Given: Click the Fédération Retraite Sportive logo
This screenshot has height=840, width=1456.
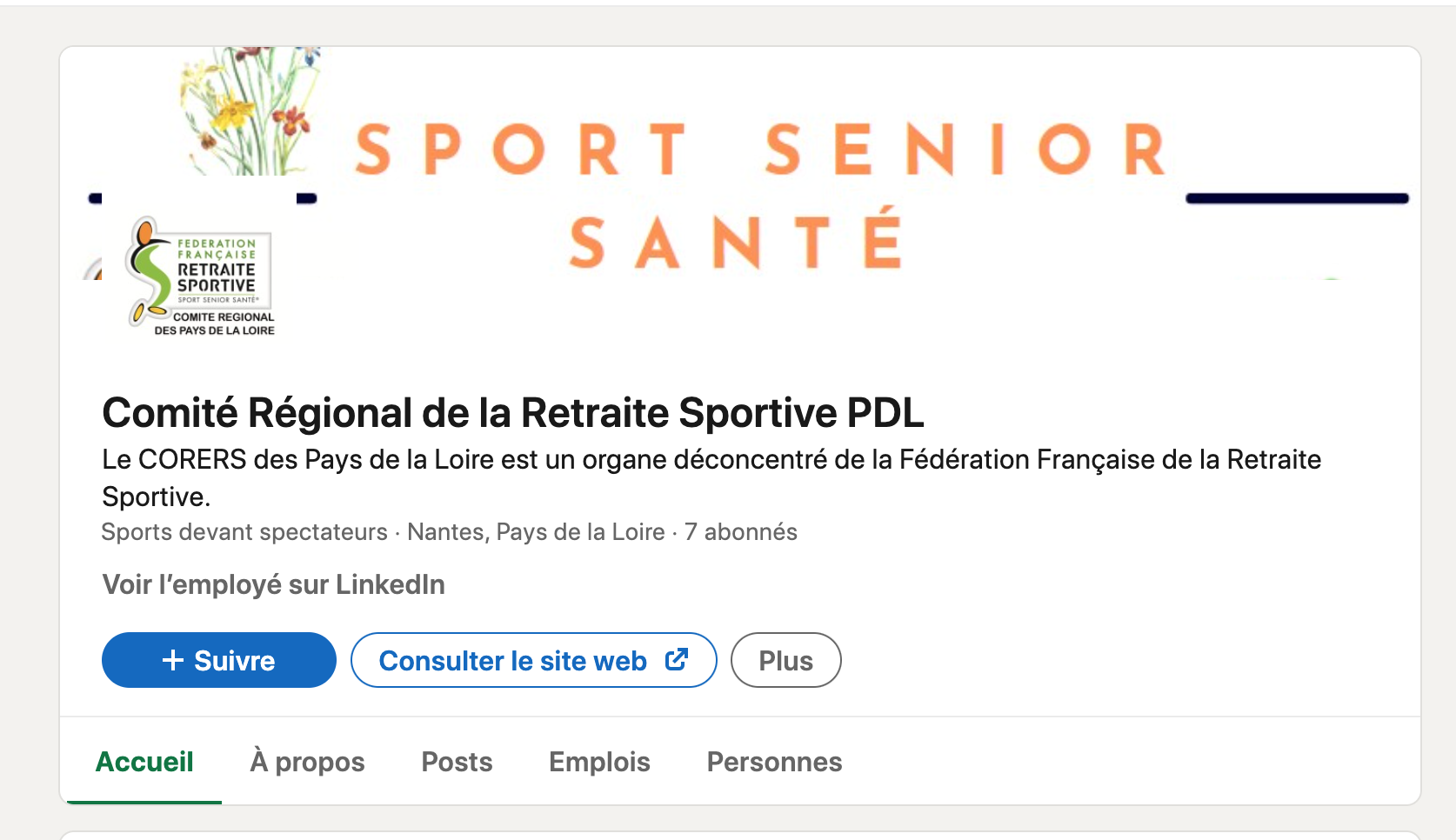Looking at the screenshot, I should [x=202, y=277].
